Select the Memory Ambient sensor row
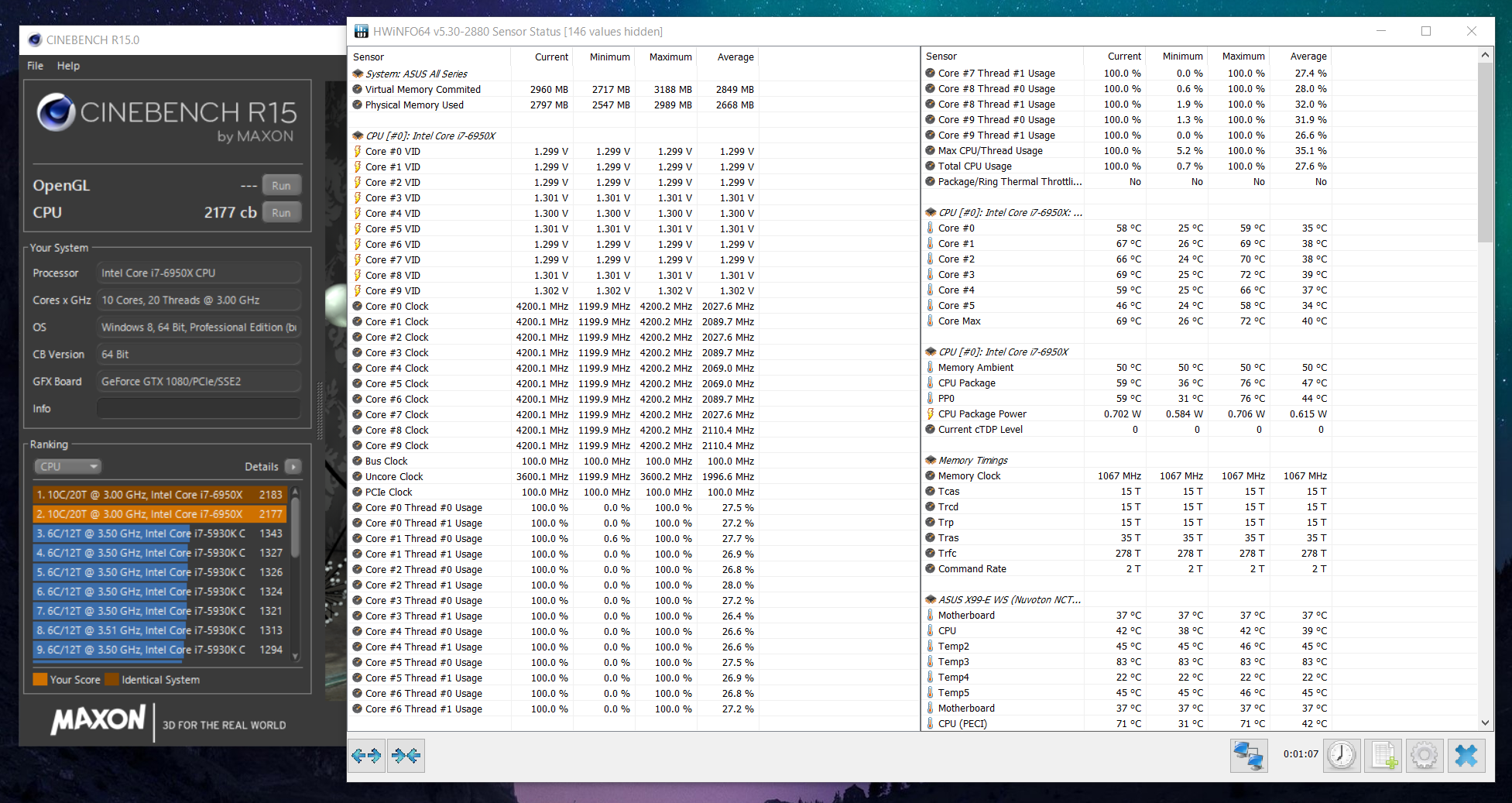This screenshot has width=1512, height=803. coord(1126,368)
